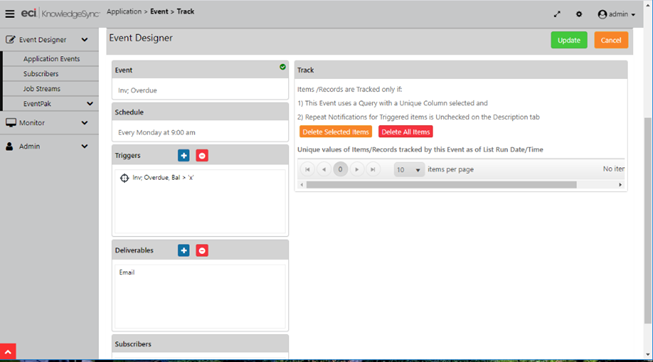Screen dimensions: 653x362
Task: Remove a deliverable with the red minus
Action: point(202,250)
